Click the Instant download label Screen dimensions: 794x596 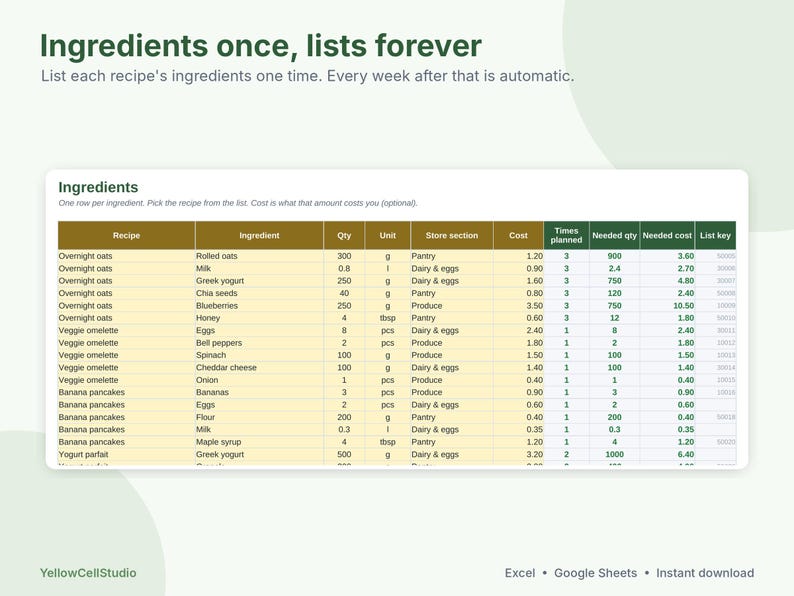pos(705,573)
